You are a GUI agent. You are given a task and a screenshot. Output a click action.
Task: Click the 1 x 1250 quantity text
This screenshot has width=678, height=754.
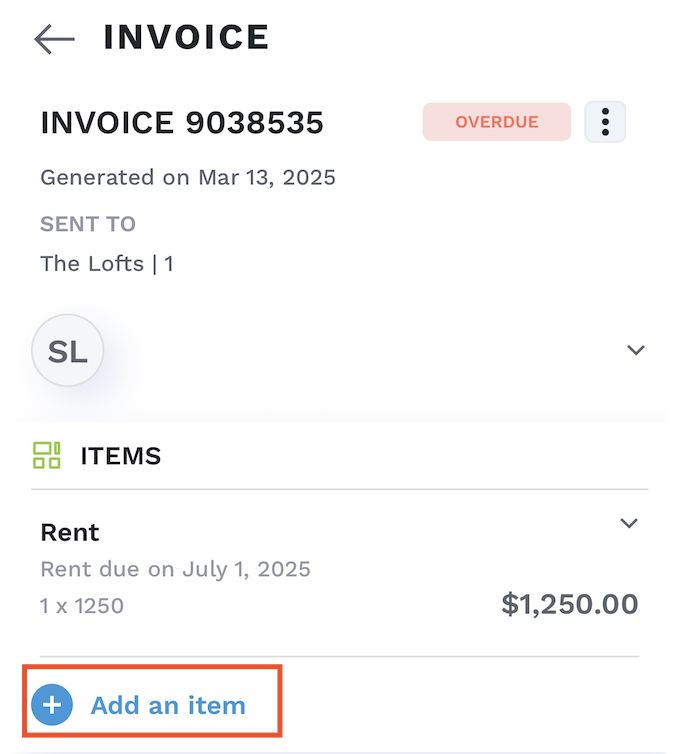tap(82, 605)
